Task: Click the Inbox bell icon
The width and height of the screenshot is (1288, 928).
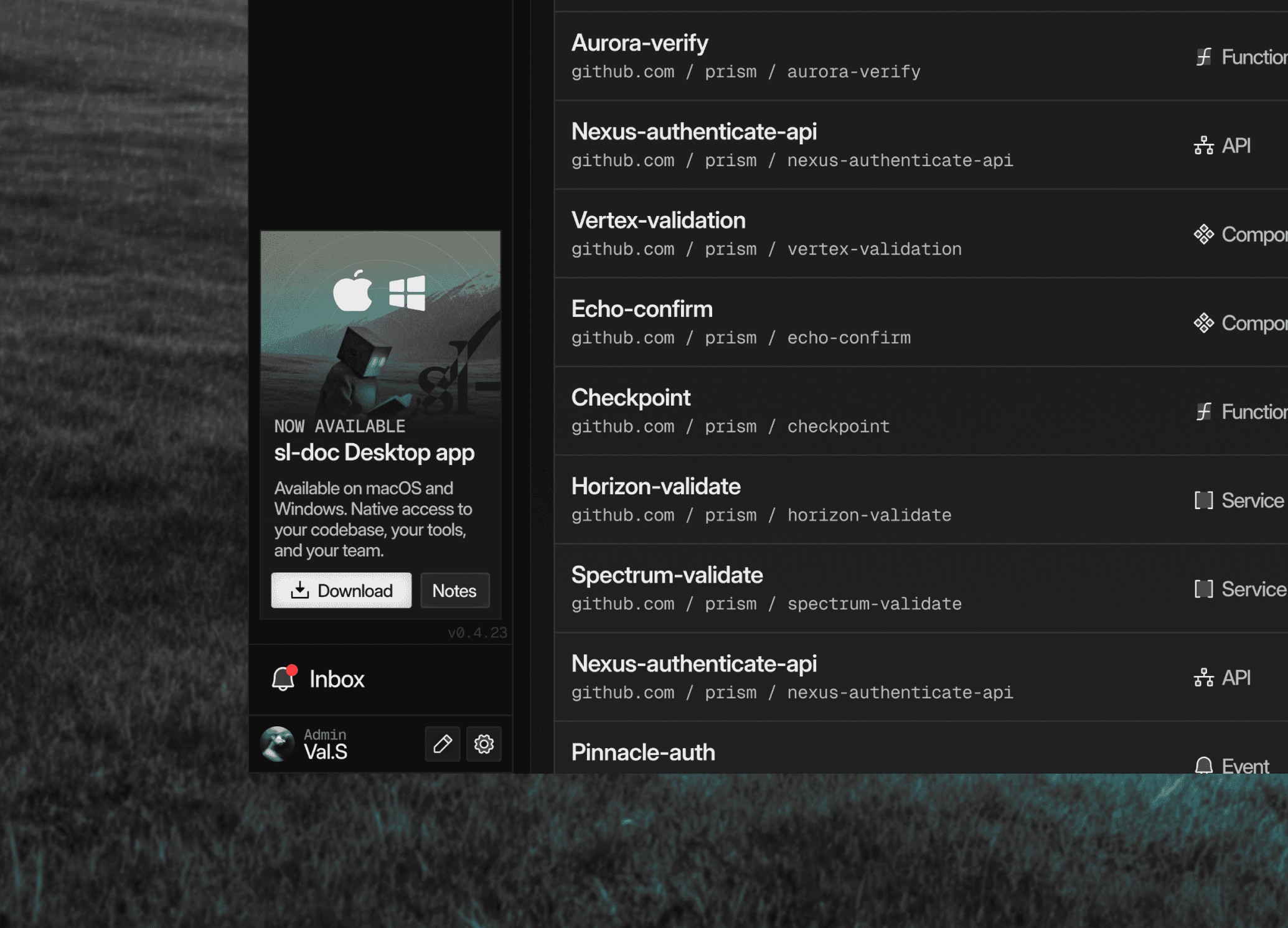Action: pyautogui.click(x=283, y=678)
